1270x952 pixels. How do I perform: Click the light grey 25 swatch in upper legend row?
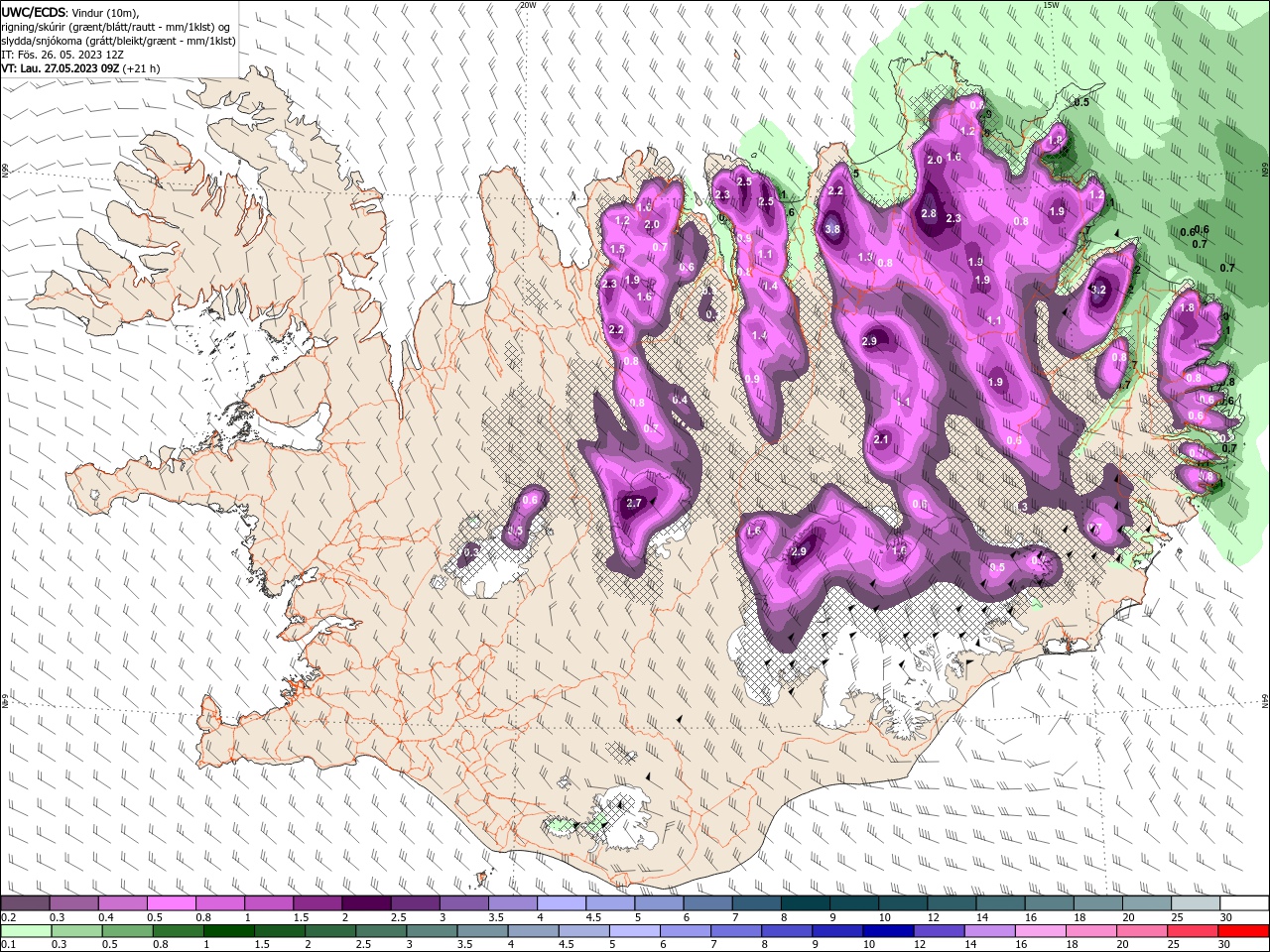pos(1196,902)
